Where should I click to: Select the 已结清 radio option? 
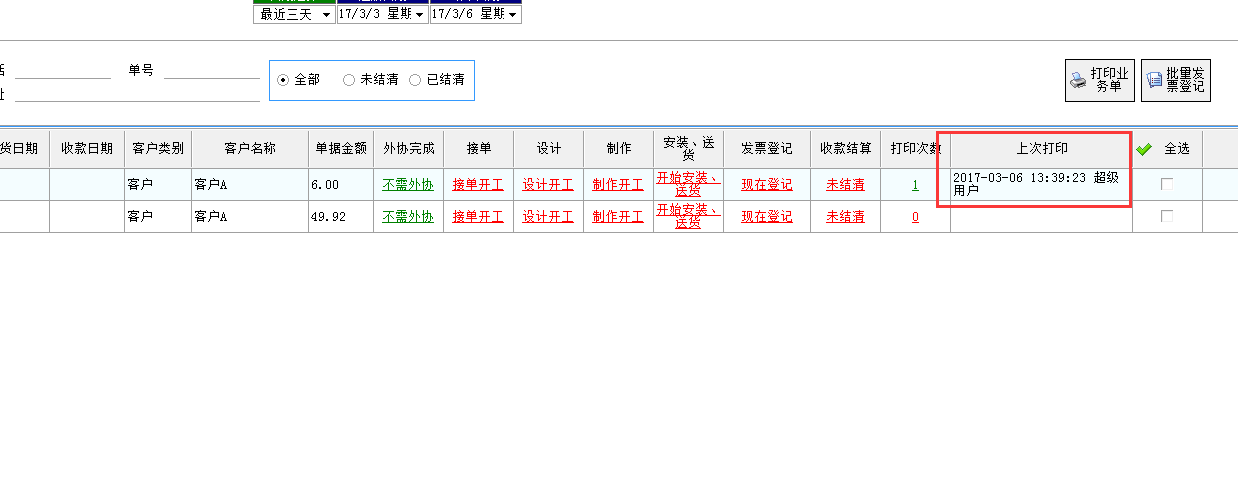click(x=415, y=80)
